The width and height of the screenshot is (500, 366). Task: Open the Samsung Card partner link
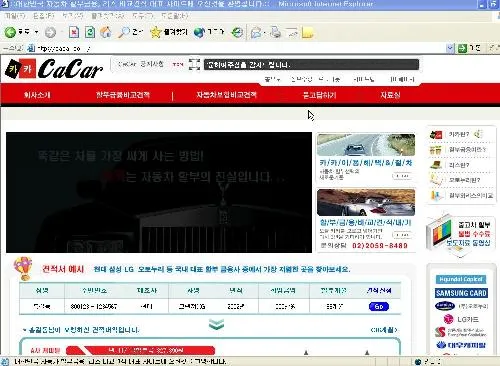[x=461, y=293]
